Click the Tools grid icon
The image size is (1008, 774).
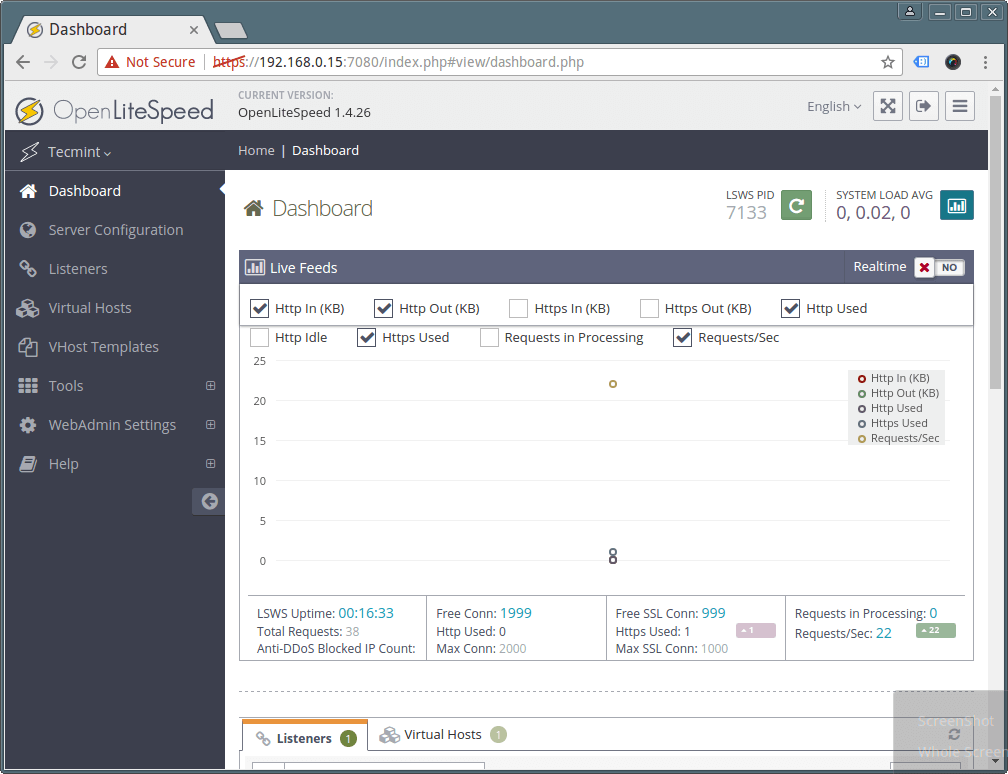click(x=28, y=386)
